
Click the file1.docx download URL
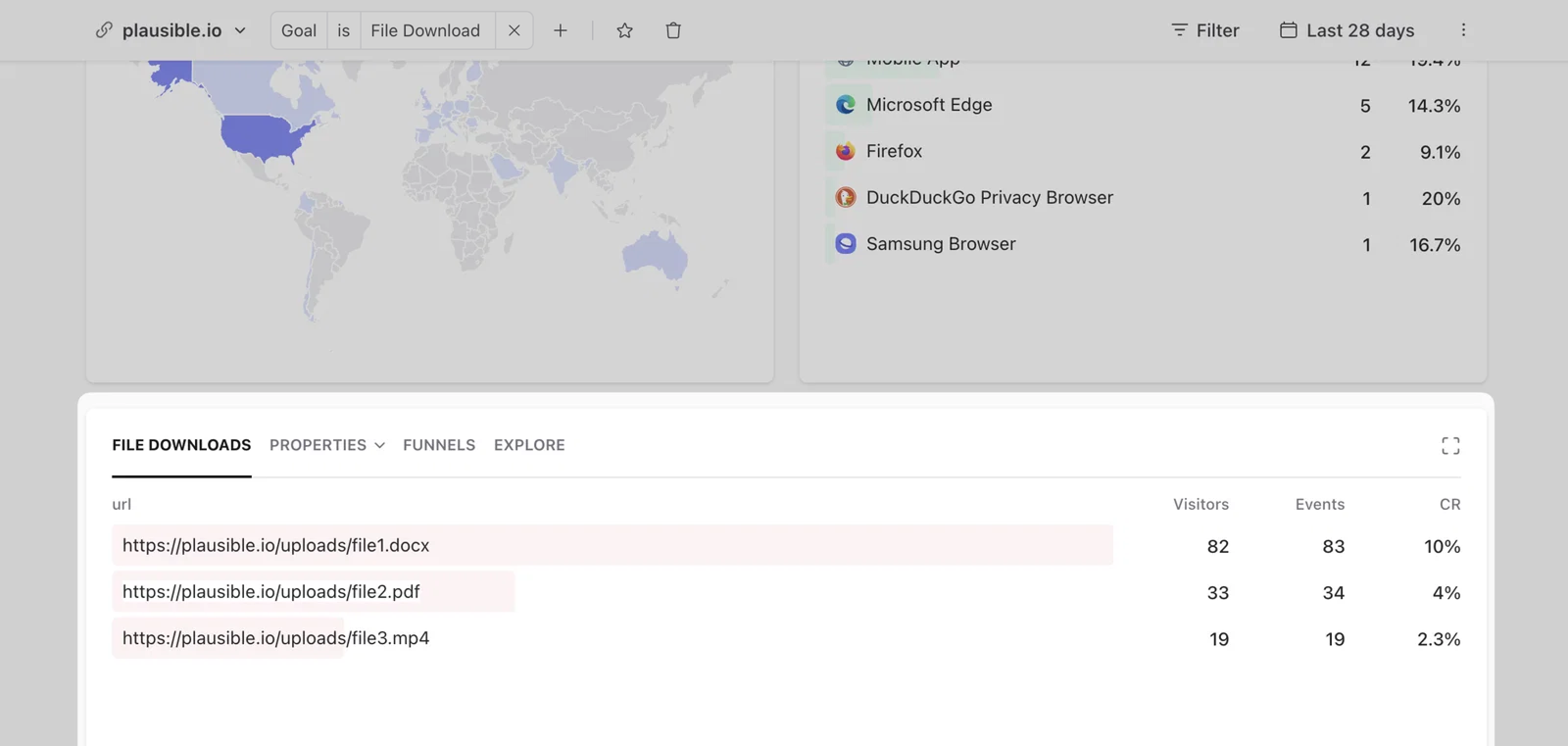[x=275, y=545]
